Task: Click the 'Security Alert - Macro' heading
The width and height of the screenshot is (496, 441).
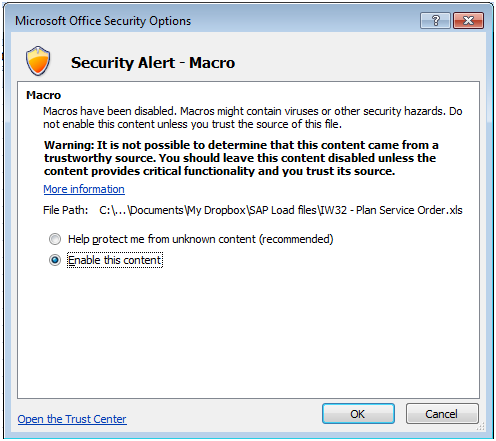Action: 153,63
